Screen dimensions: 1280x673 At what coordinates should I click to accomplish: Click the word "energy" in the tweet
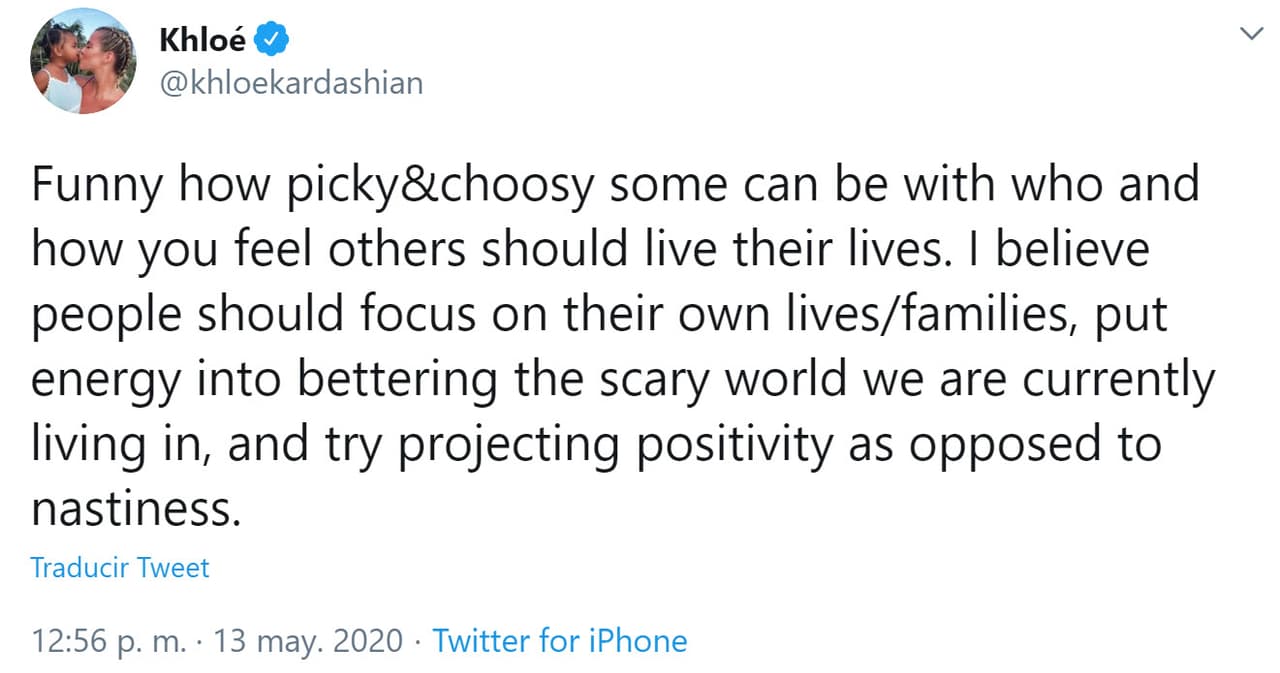pyautogui.click(x=109, y=381)
